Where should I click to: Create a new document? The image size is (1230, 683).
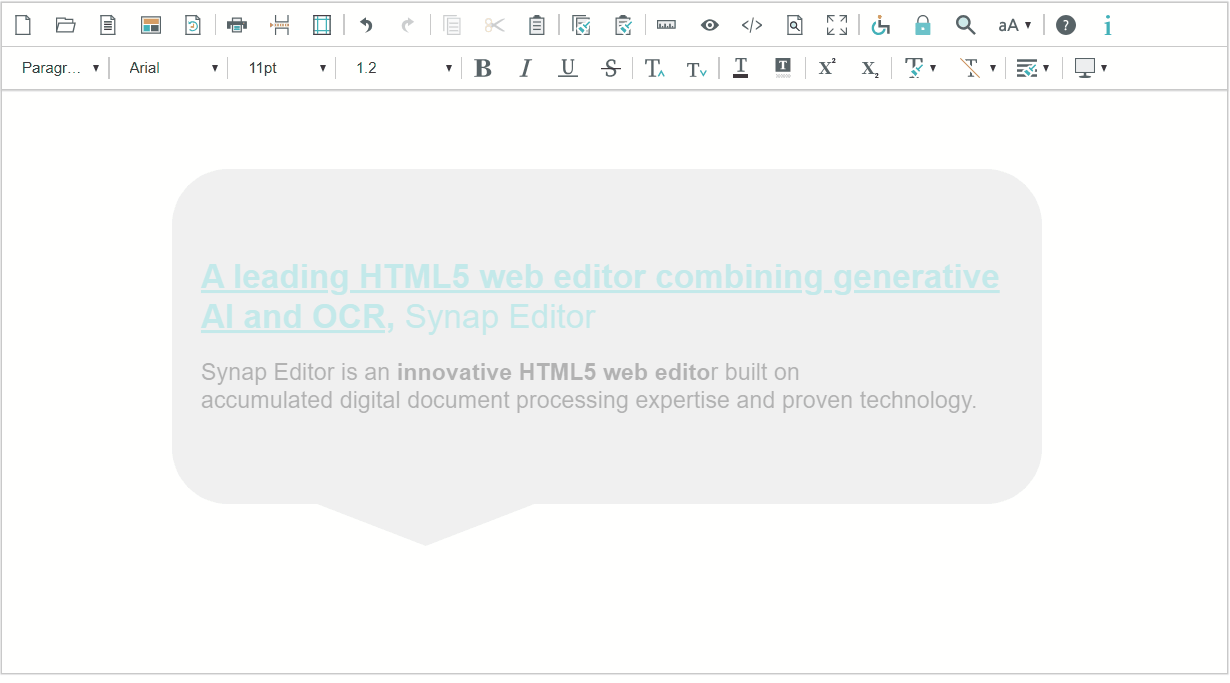point(23,25)
